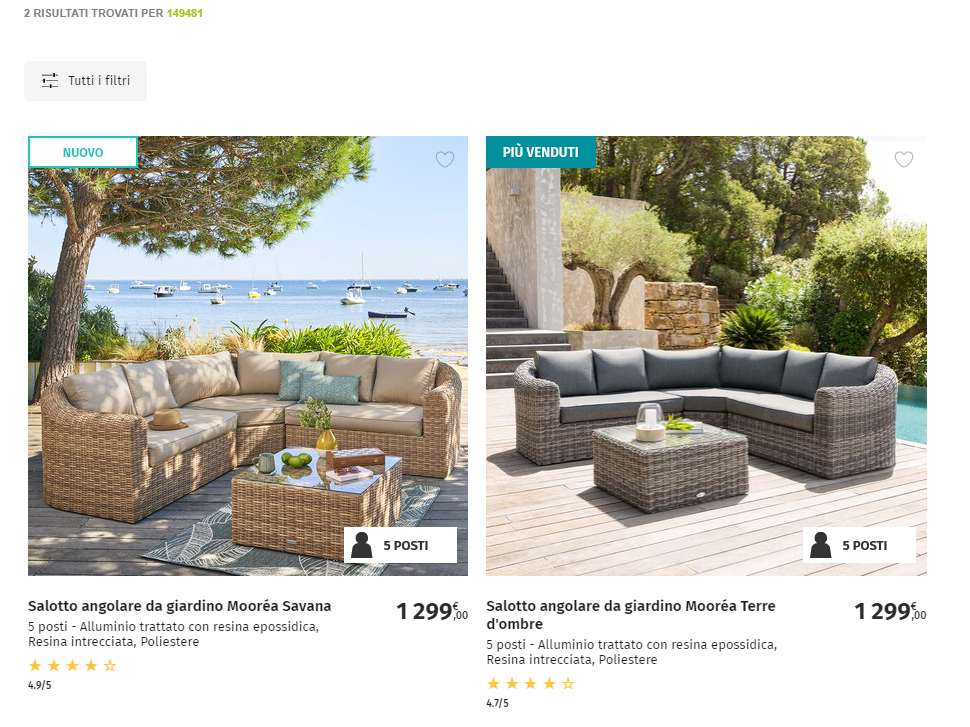
Task: Click the star rating of Mooréa Savana
Action: click(x=72, y=666)
